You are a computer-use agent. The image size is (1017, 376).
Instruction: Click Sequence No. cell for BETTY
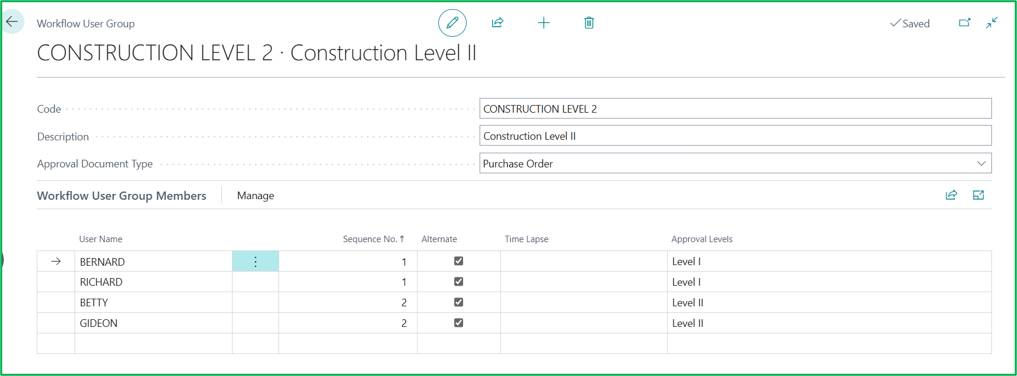pyautogui.click(x=348, y=303)
